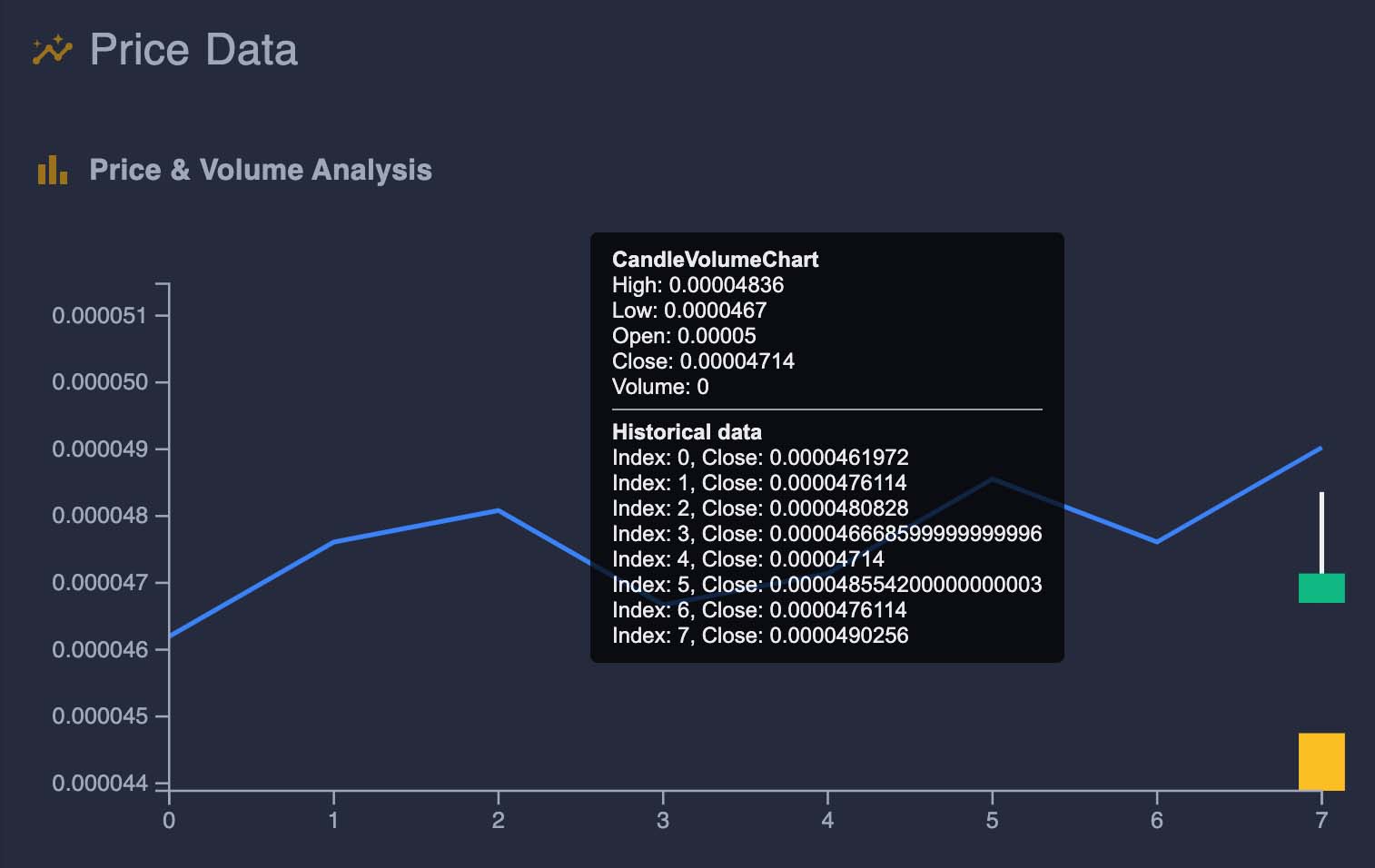1375x868 pixels.
Task: Click the y-axis label 0.000048
Action: [x=102, y=515]
